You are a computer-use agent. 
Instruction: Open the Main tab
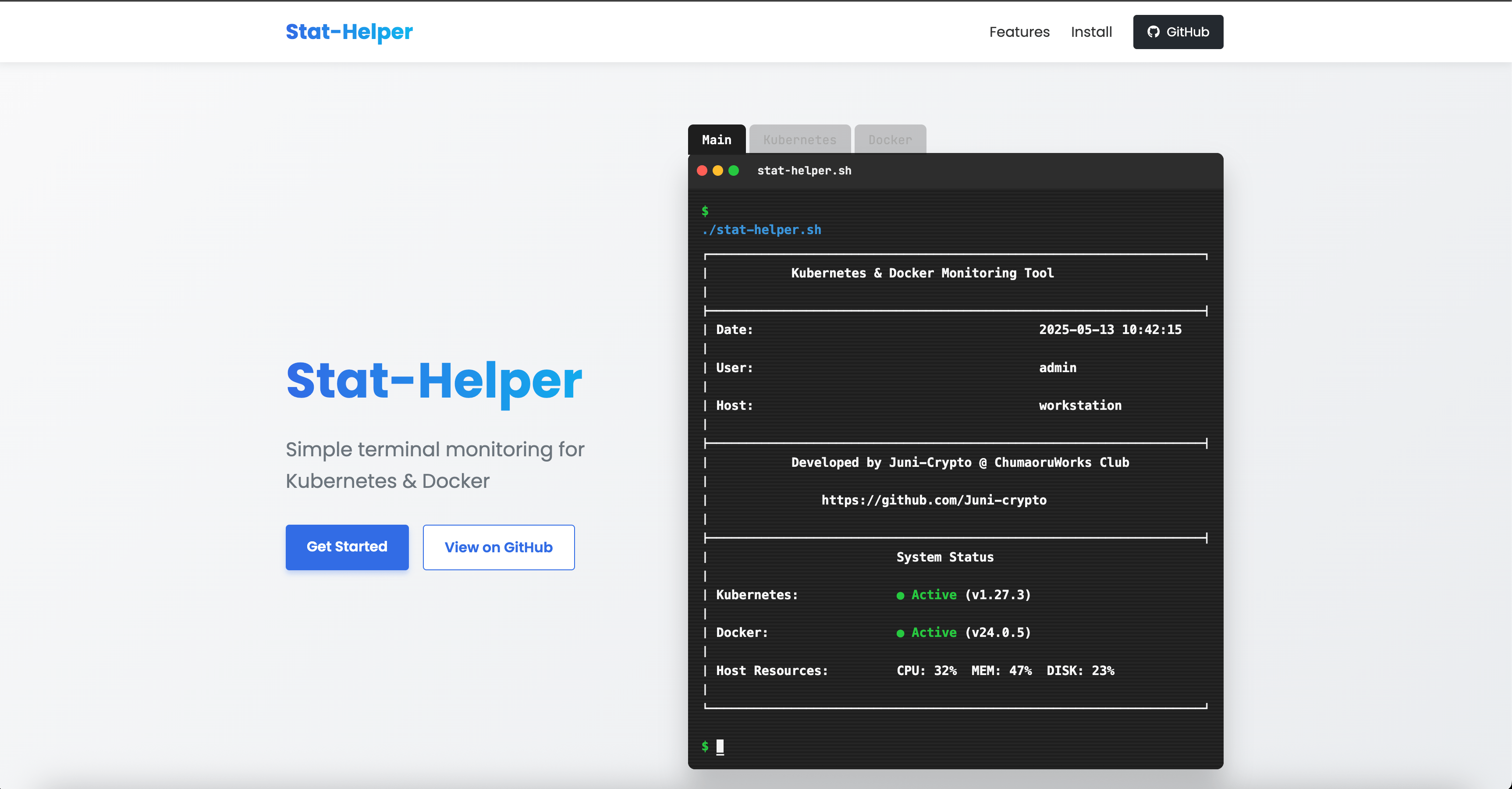(716, 139)
